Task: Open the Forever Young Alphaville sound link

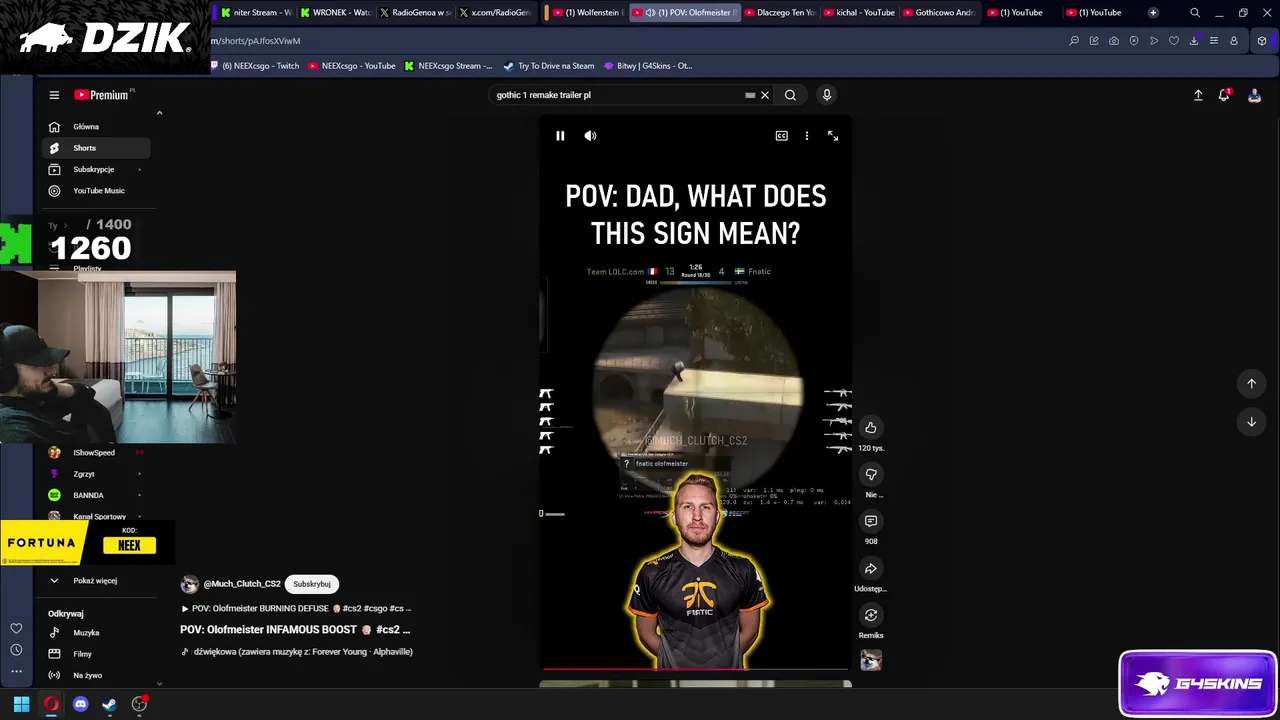Action: [x=296, y=652]
